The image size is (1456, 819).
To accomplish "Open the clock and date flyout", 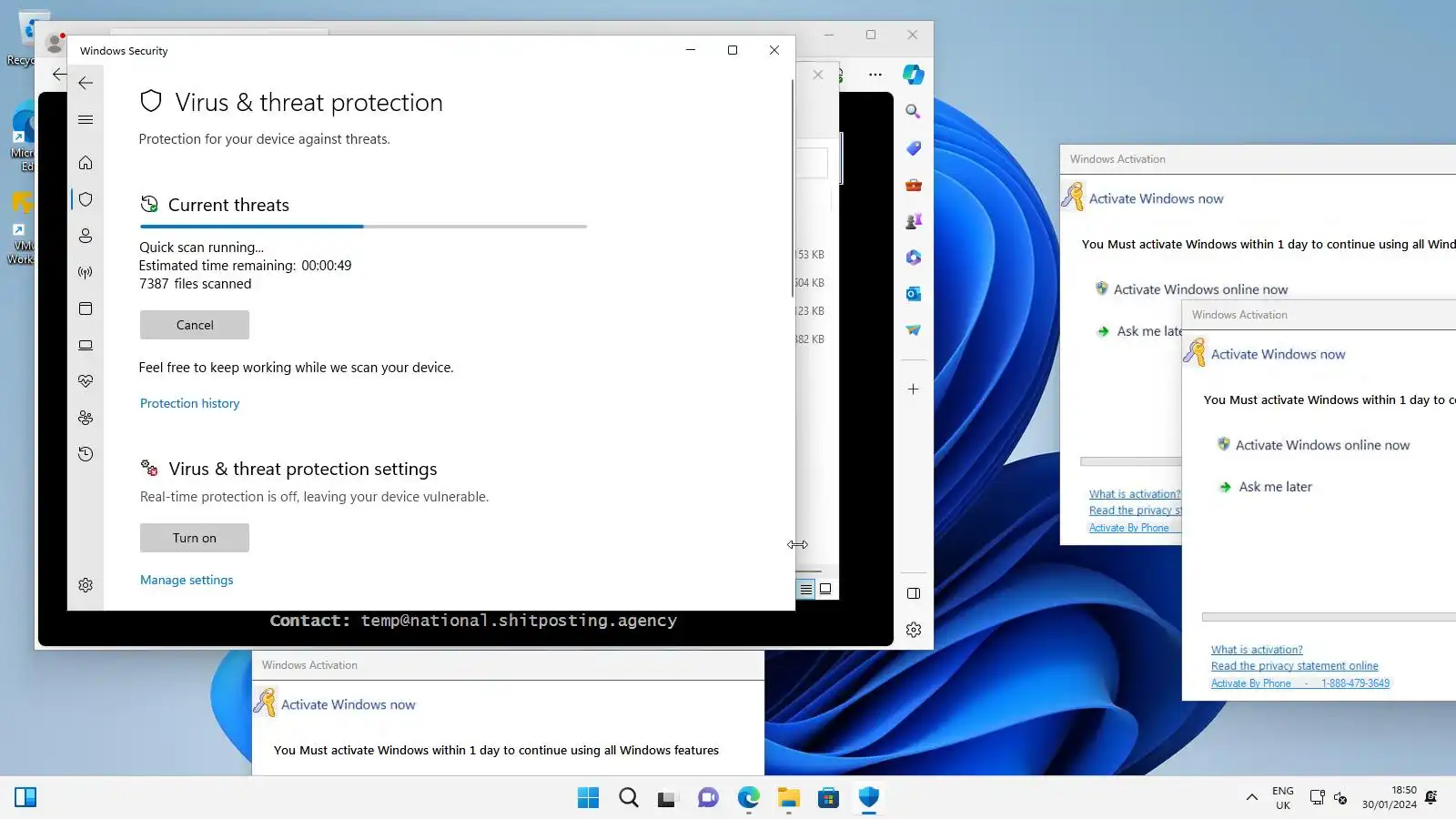I will click(x=1390, y=798).
